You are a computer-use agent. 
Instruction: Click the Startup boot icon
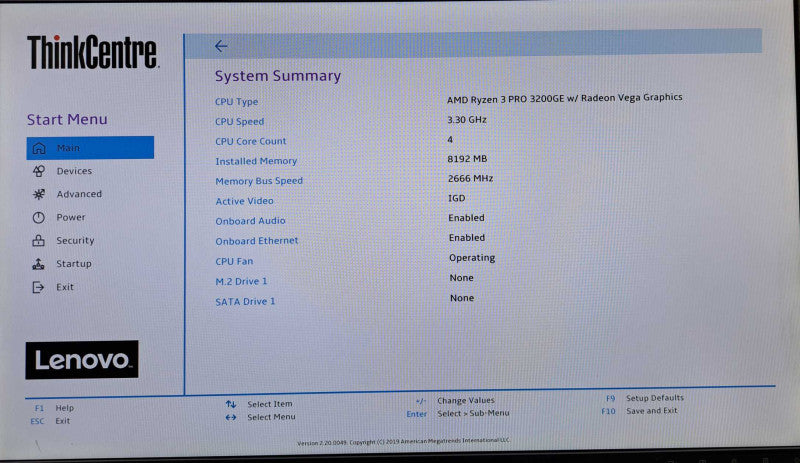click(x=39, y=264)
